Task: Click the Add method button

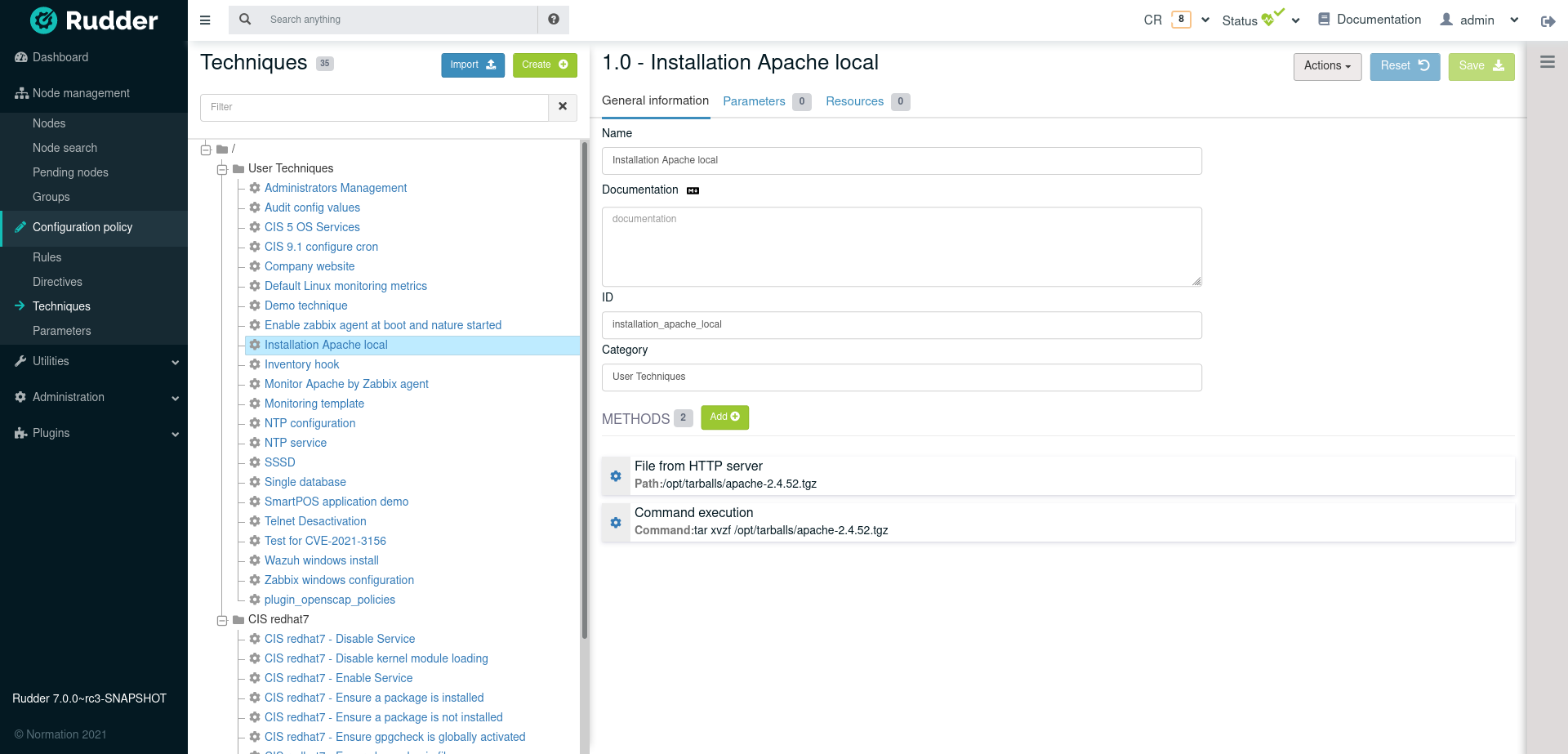Action: click(x=724, y=417)
